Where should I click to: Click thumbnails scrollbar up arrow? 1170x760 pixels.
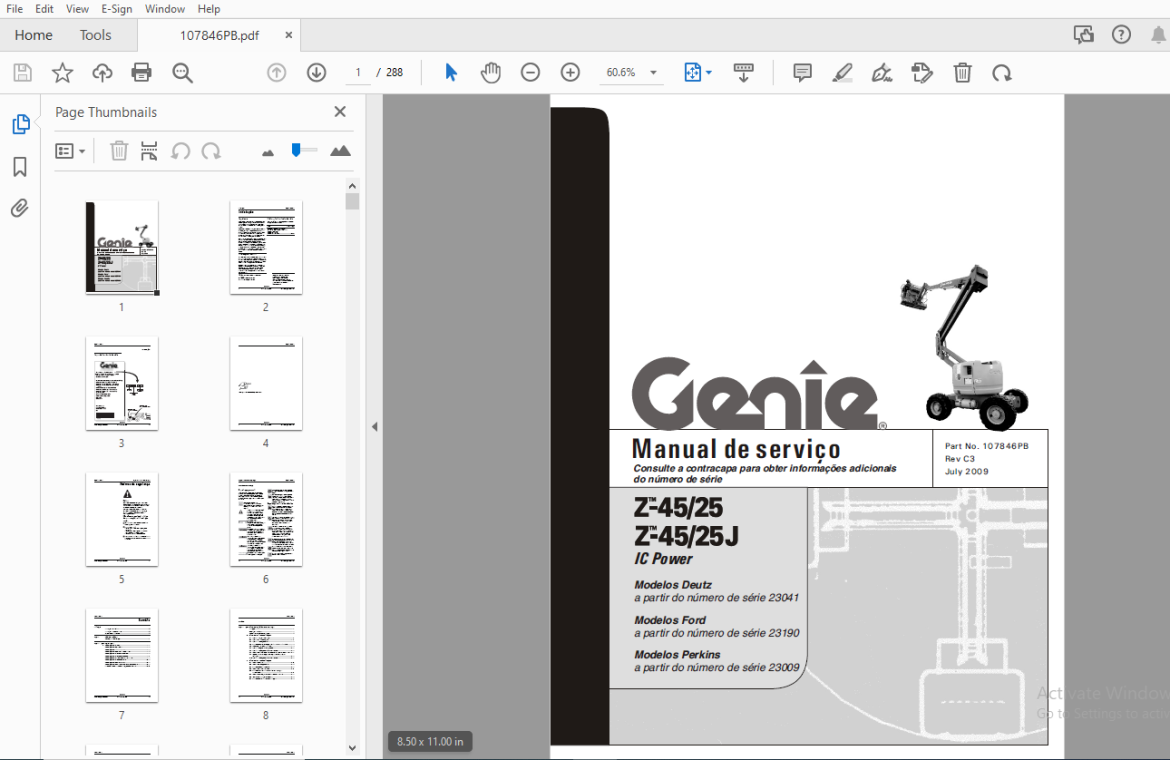tap(352, 186)
